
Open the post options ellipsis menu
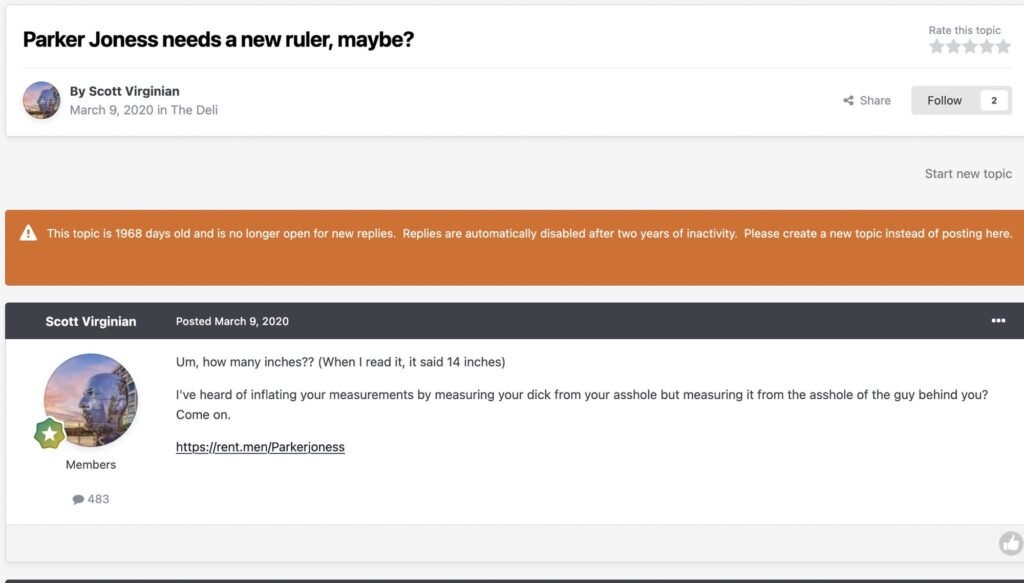[998, 321]
